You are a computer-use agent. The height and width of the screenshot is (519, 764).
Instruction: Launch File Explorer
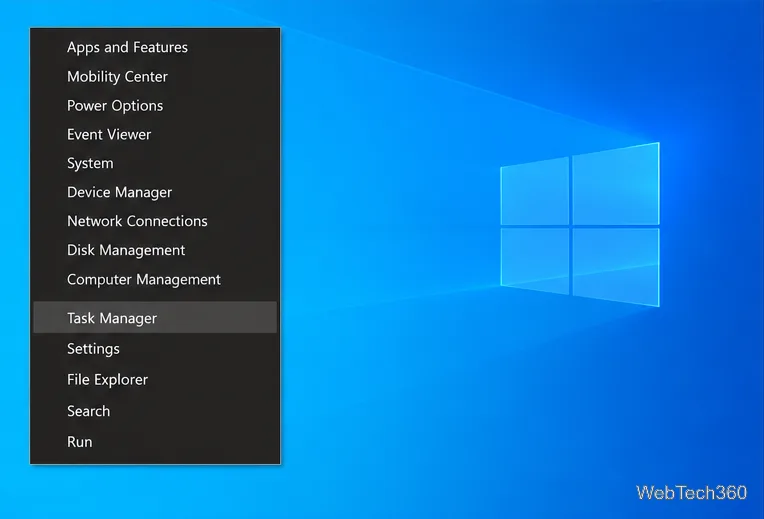tap(155, 380)
